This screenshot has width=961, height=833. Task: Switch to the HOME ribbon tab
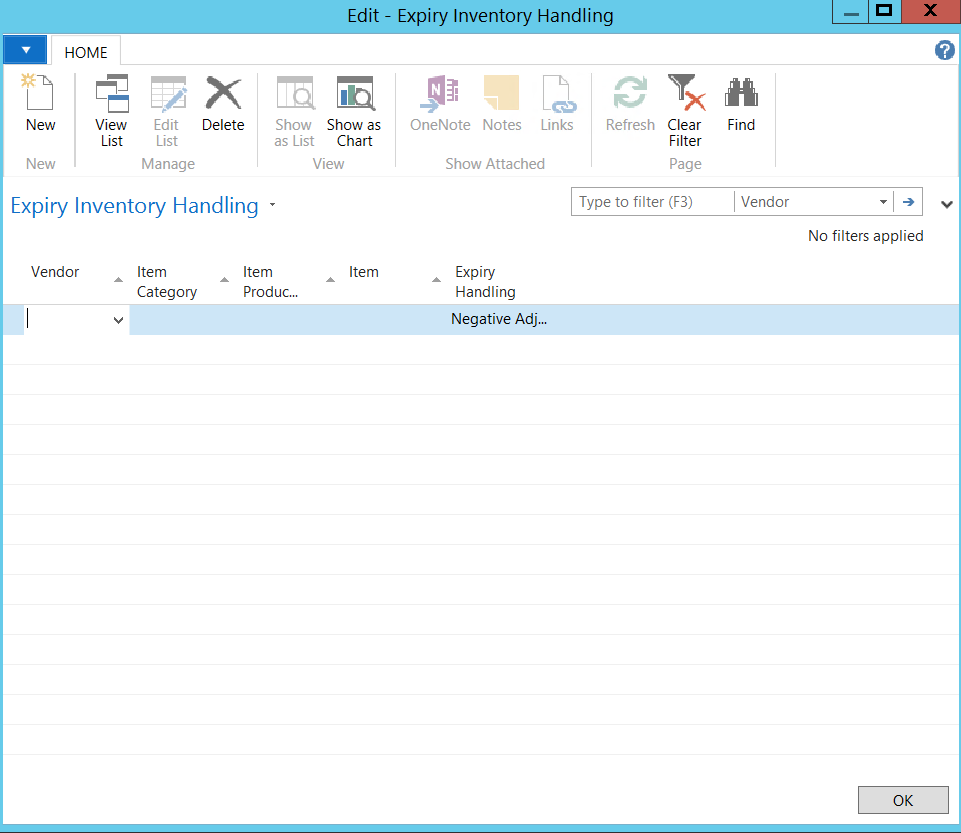coord(86,52)
